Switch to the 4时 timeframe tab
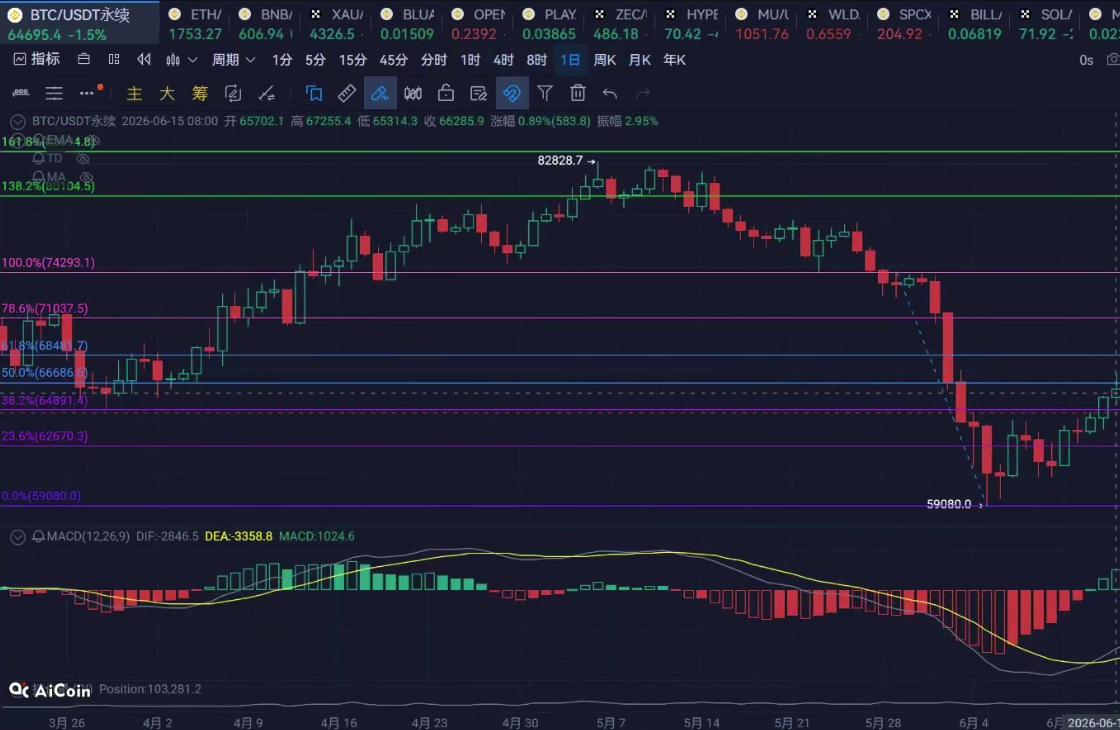The width and height of the screenshot is (1120, 730). (504, 60)
